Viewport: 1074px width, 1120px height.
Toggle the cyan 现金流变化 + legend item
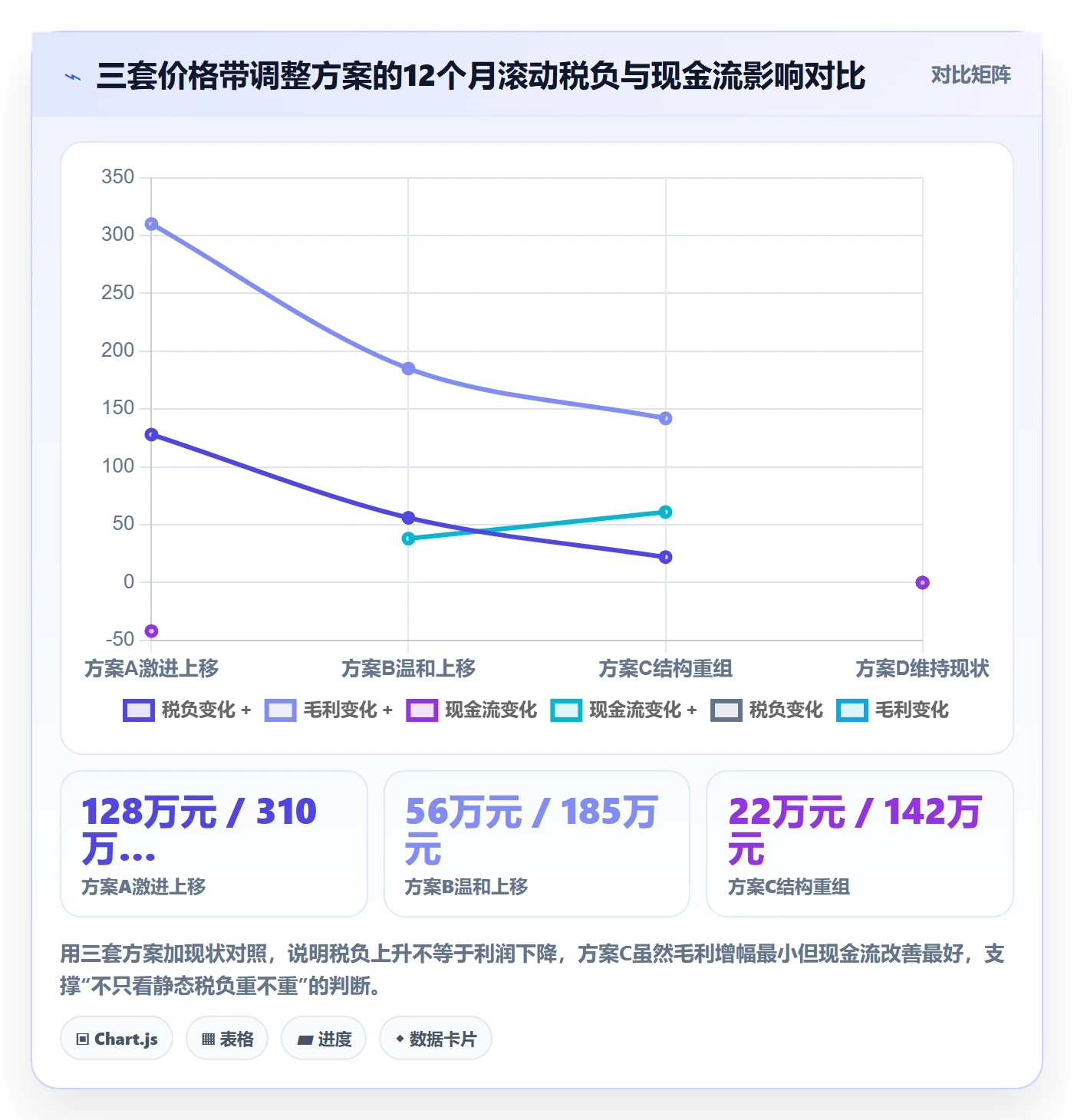click(624, 710)
